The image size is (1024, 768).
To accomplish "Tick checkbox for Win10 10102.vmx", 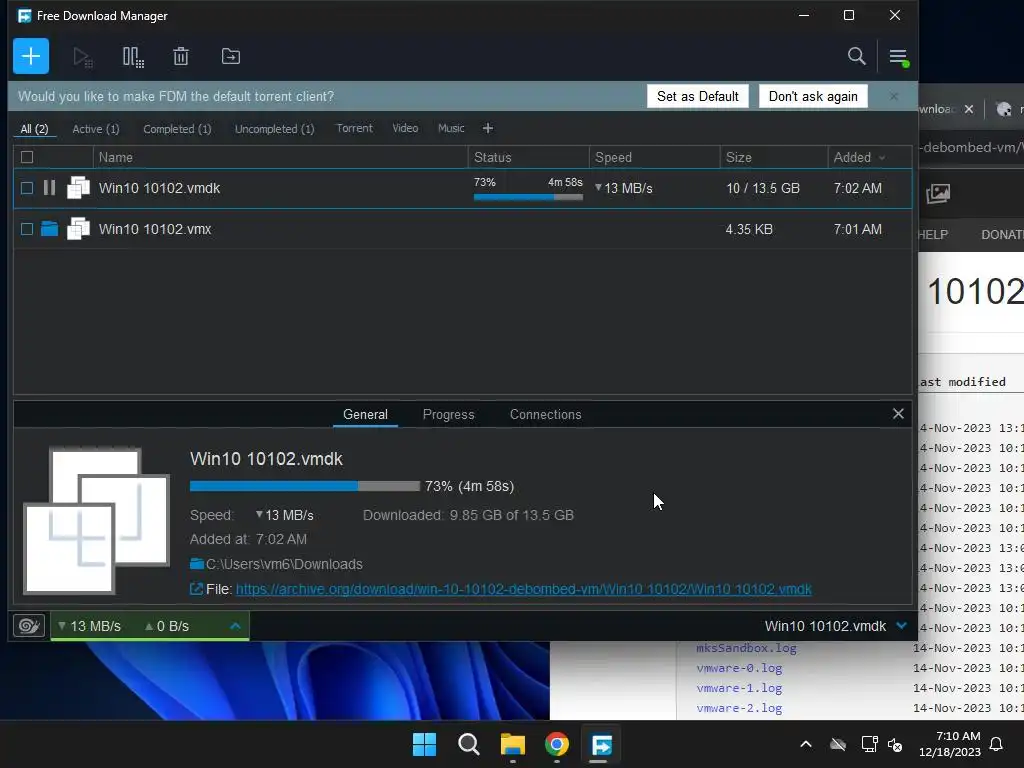I will coord(27,229).
